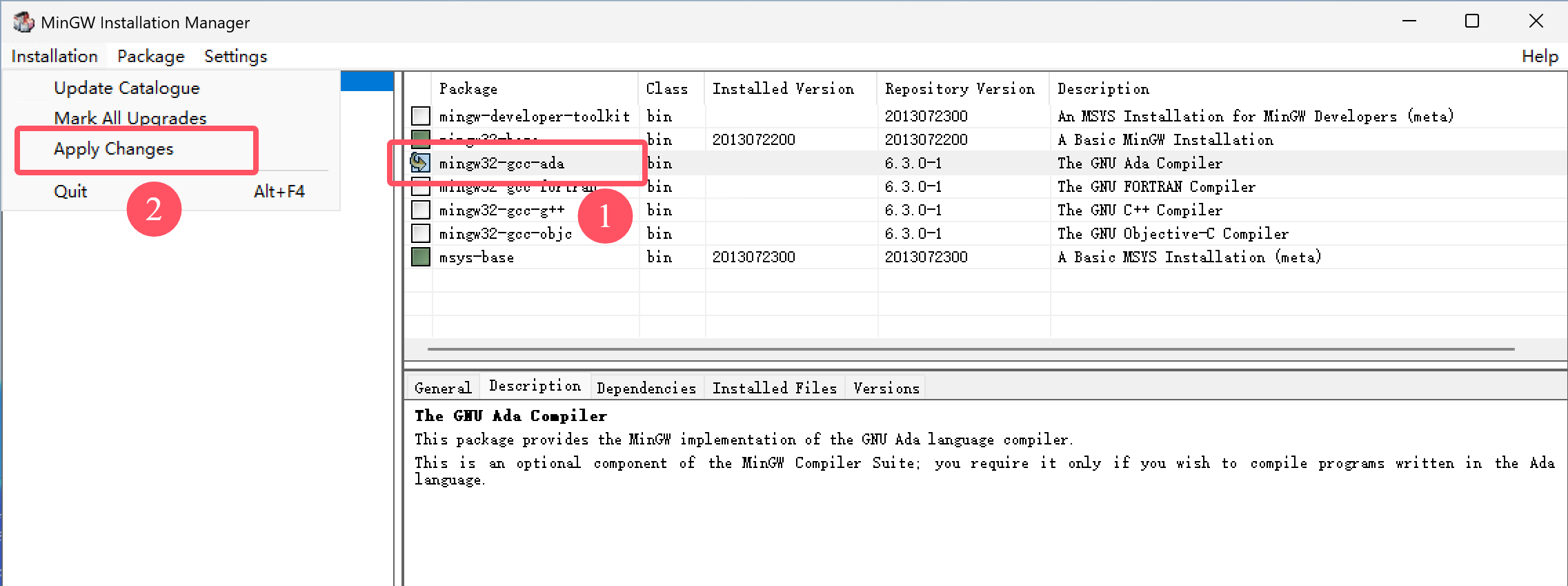Open the Installation menu

[54, 57]
